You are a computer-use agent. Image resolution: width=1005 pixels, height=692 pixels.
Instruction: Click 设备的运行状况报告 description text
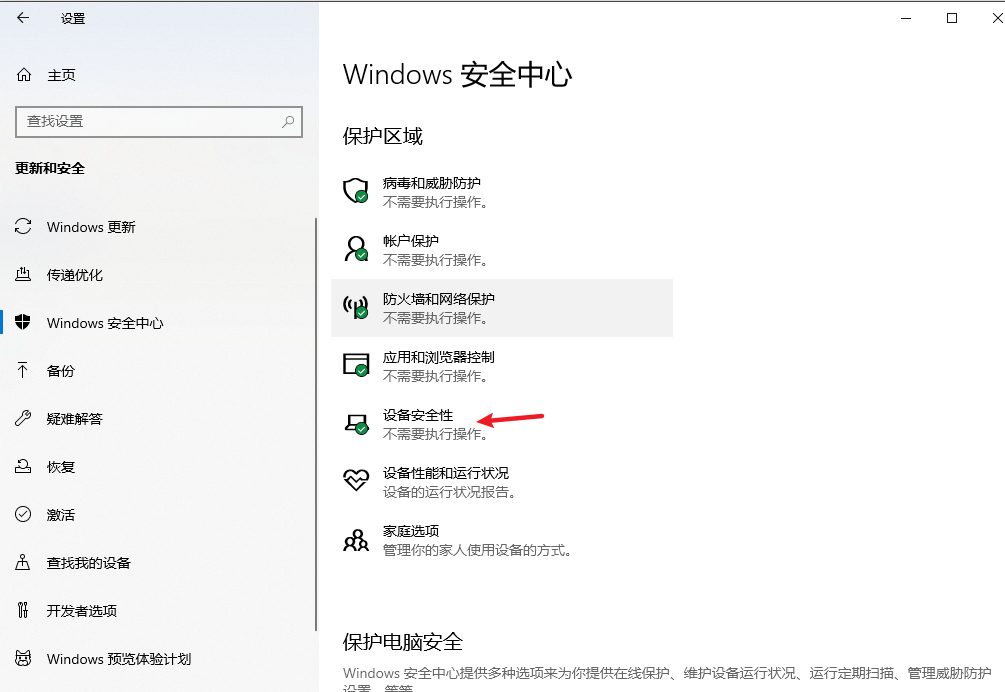[x=449, y=492]
